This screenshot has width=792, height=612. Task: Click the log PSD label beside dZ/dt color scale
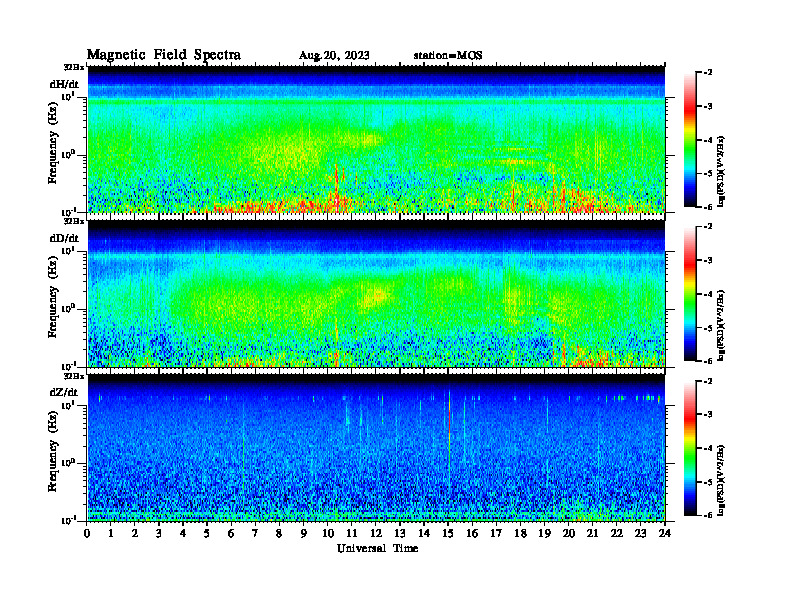pos(721,480)
